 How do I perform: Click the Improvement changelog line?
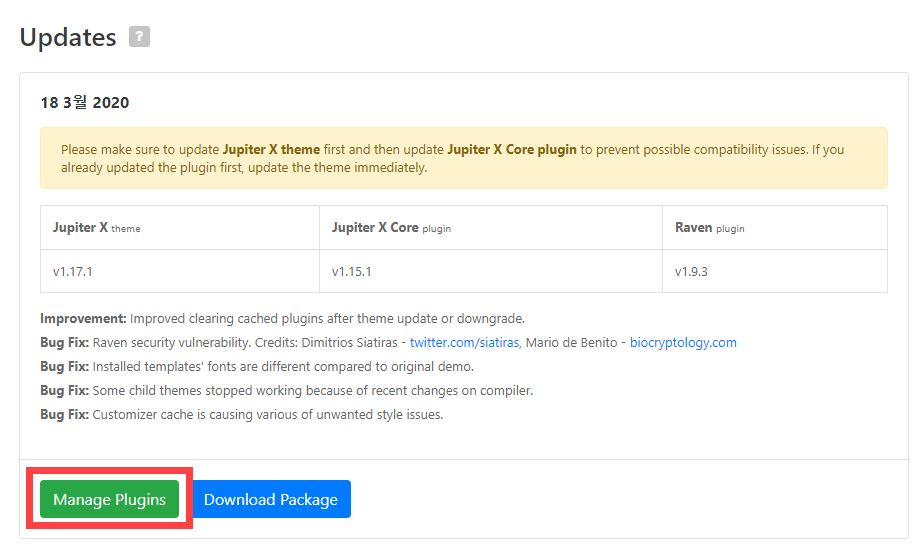pyautogui.click(x=282, y=318)
